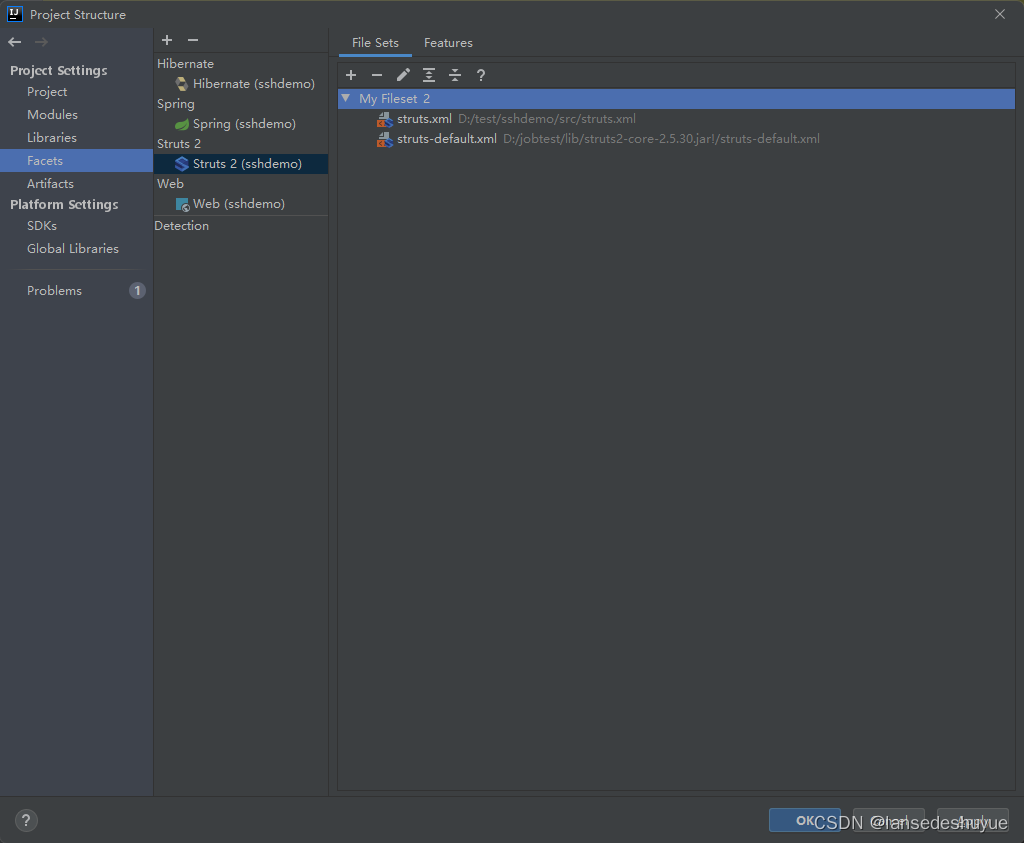Select Hibernate facet type group
The height and width of the screenshot is (843, 1024).
click(x=185, y=64)
